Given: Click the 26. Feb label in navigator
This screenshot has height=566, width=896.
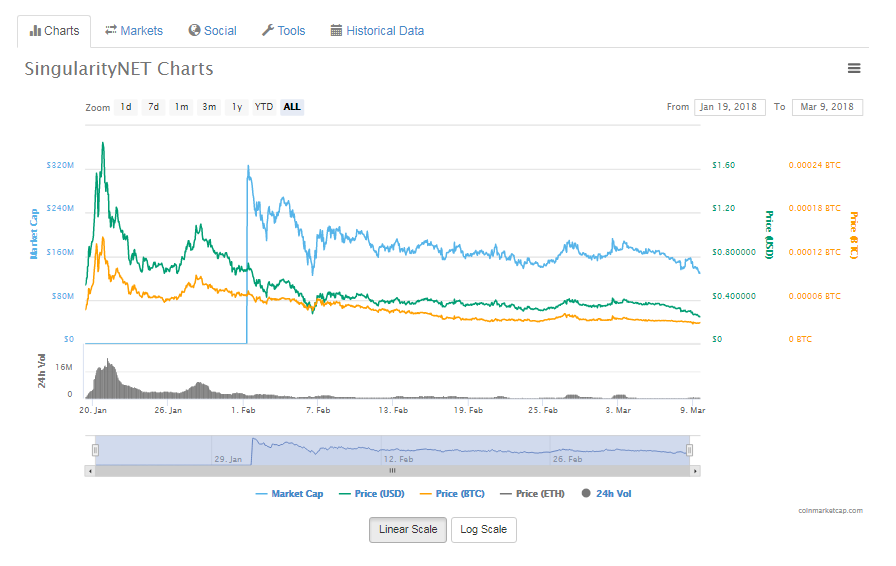Looking at the screenshot, I should tap(567, 459).
